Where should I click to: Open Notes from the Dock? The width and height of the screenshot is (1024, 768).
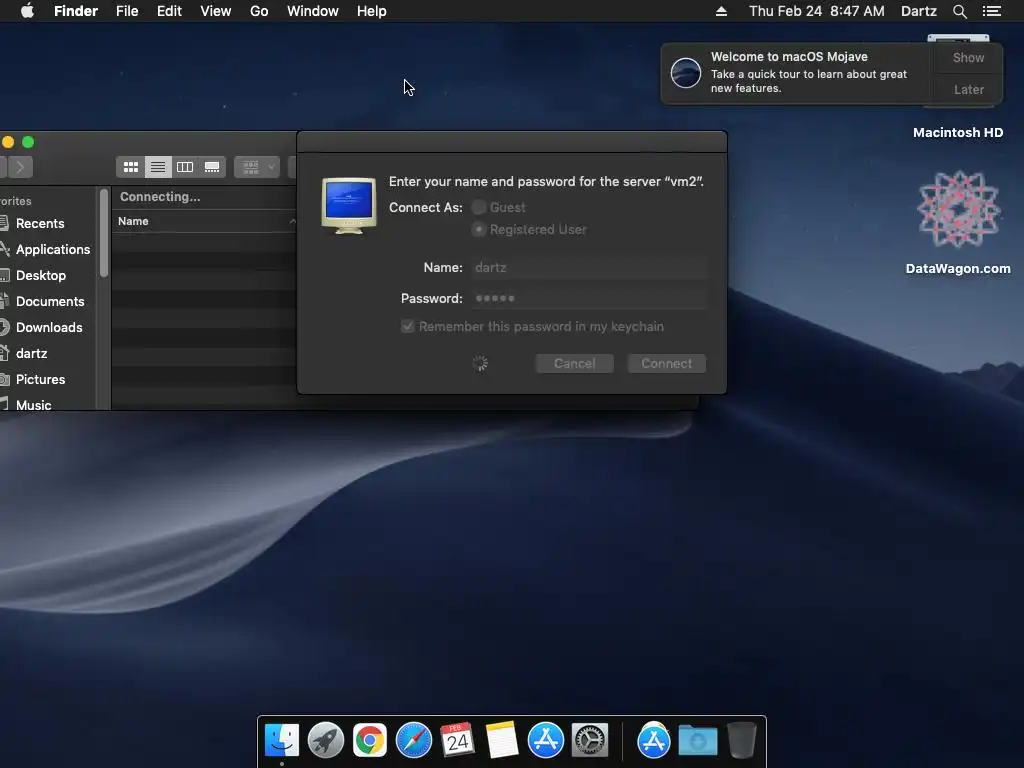502,740
